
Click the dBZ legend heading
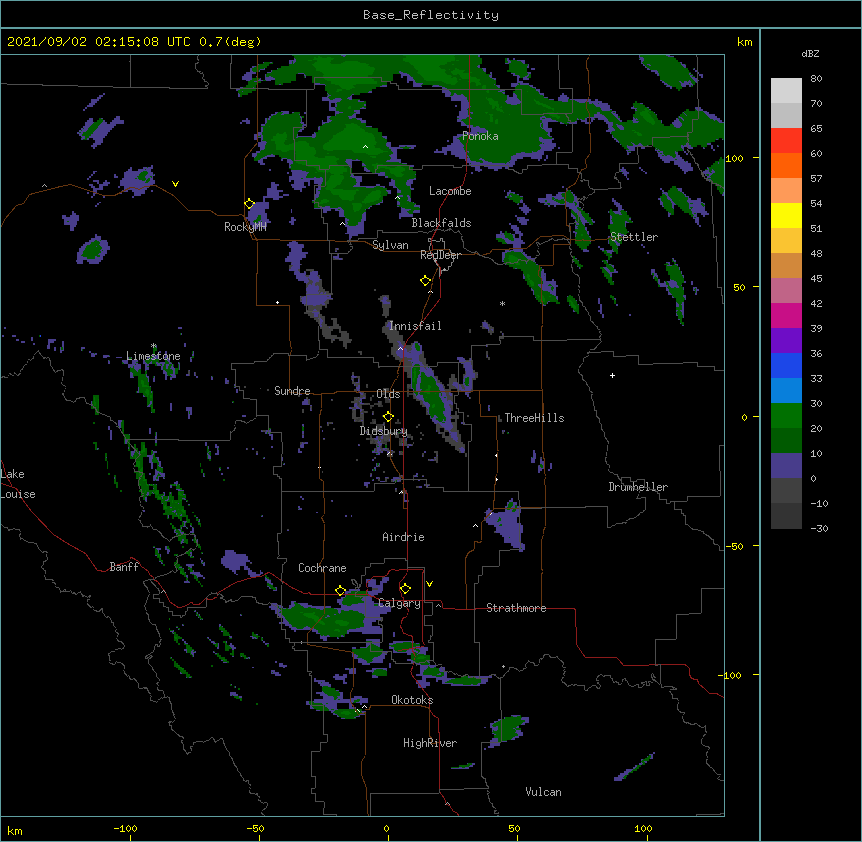pos(810,53)
